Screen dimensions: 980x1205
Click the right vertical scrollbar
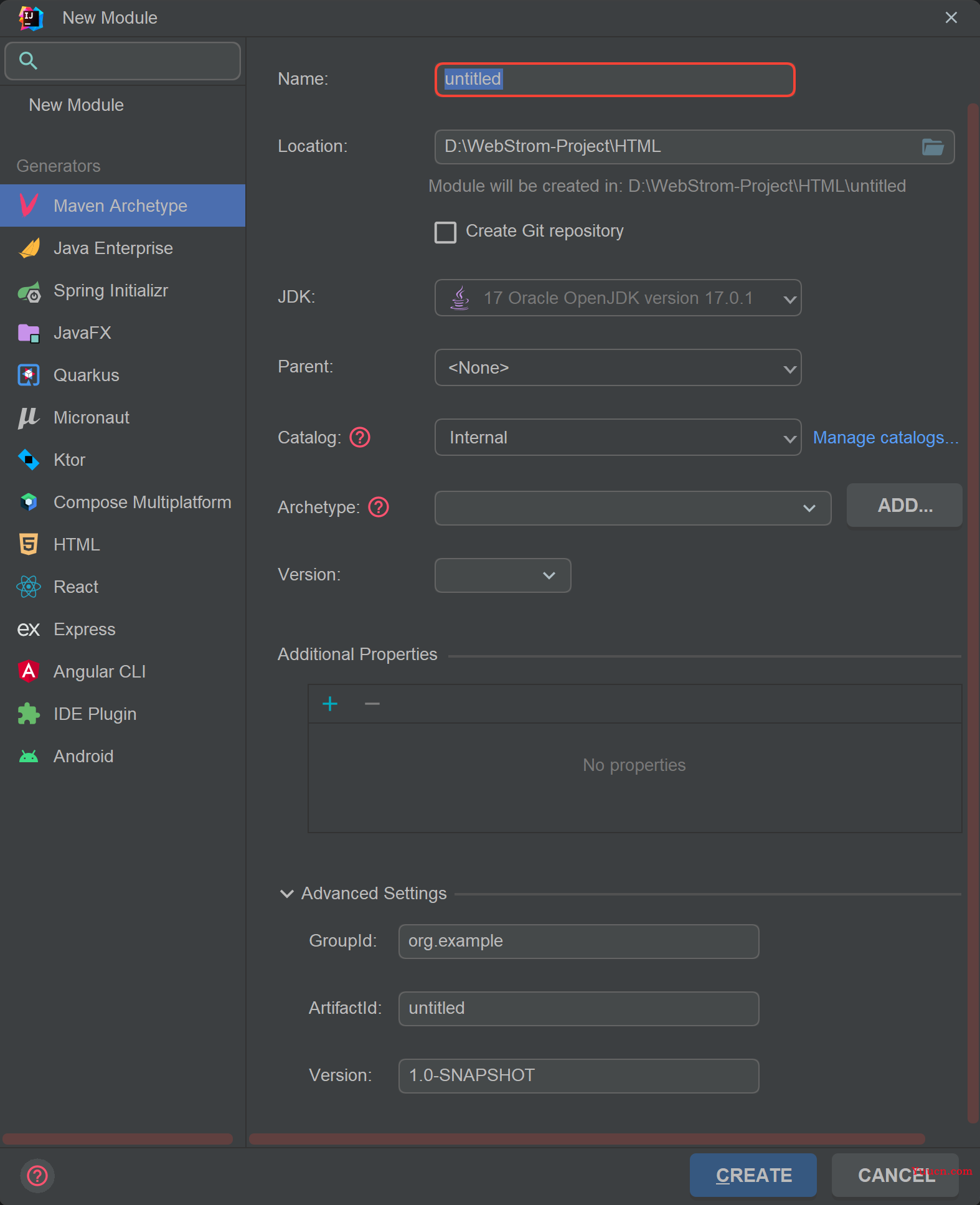[973, 613]
